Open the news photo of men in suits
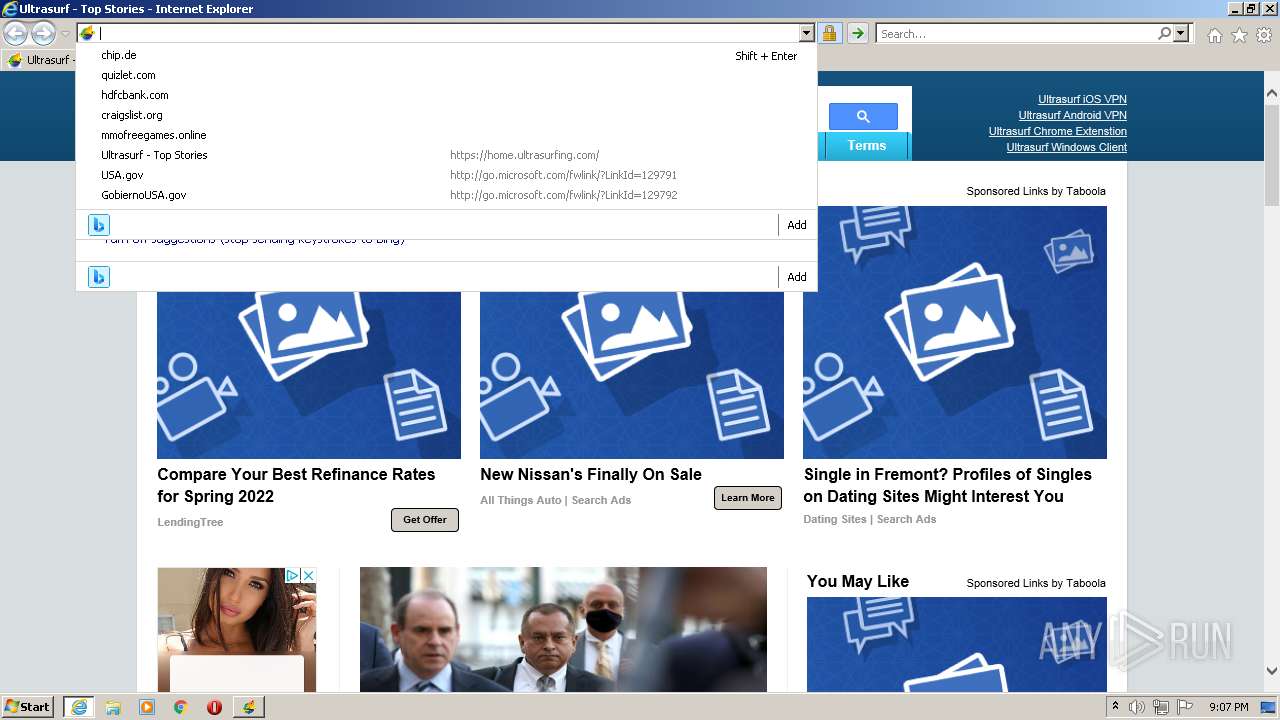Viewport: 1280px width, 720px height. [x=563, y=629]
